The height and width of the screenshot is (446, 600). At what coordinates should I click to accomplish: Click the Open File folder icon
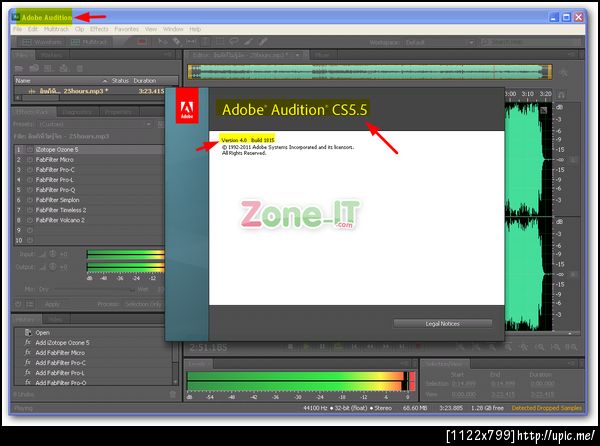[19, 69]
